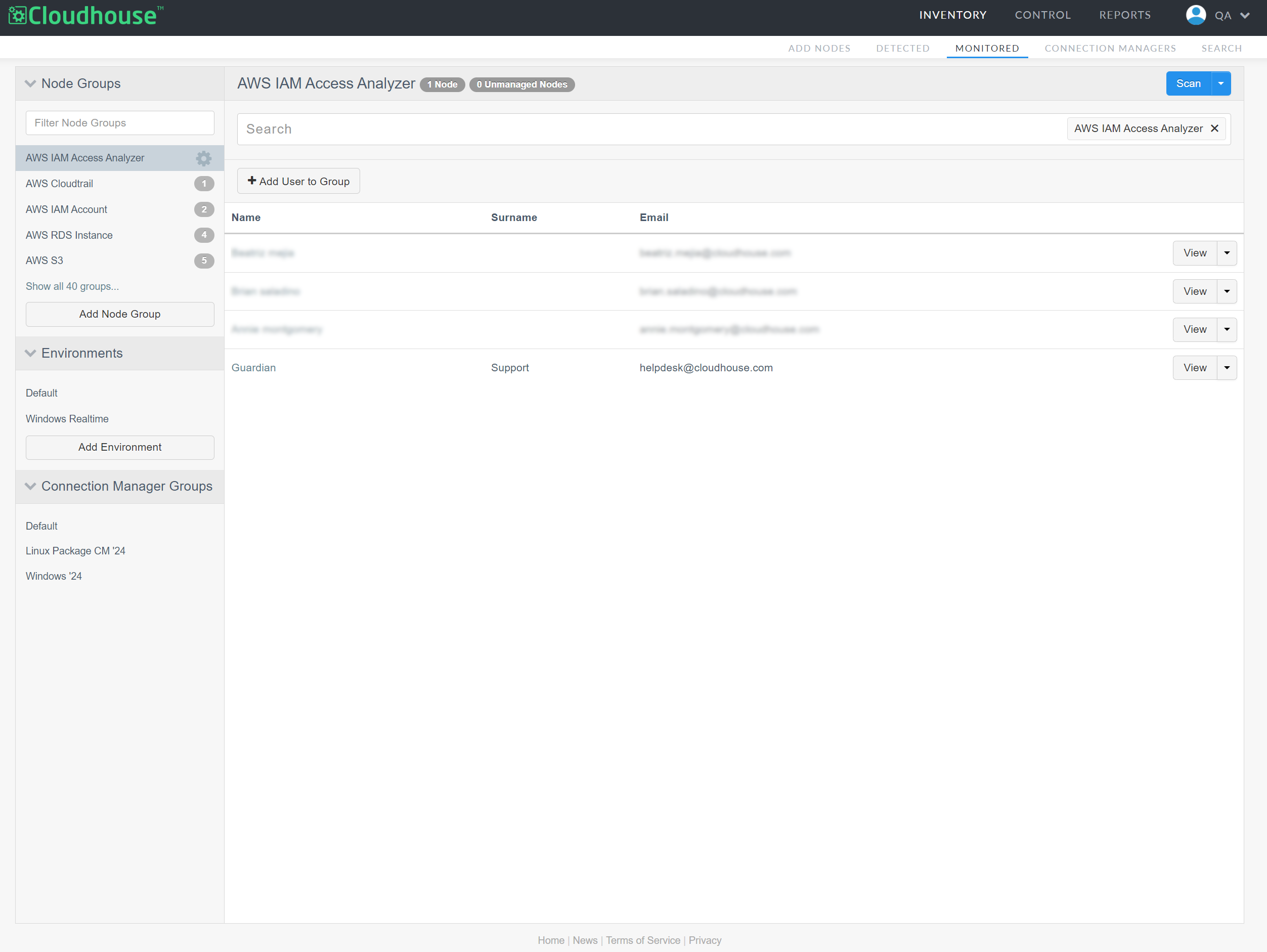Click the Surname column header

514,218
